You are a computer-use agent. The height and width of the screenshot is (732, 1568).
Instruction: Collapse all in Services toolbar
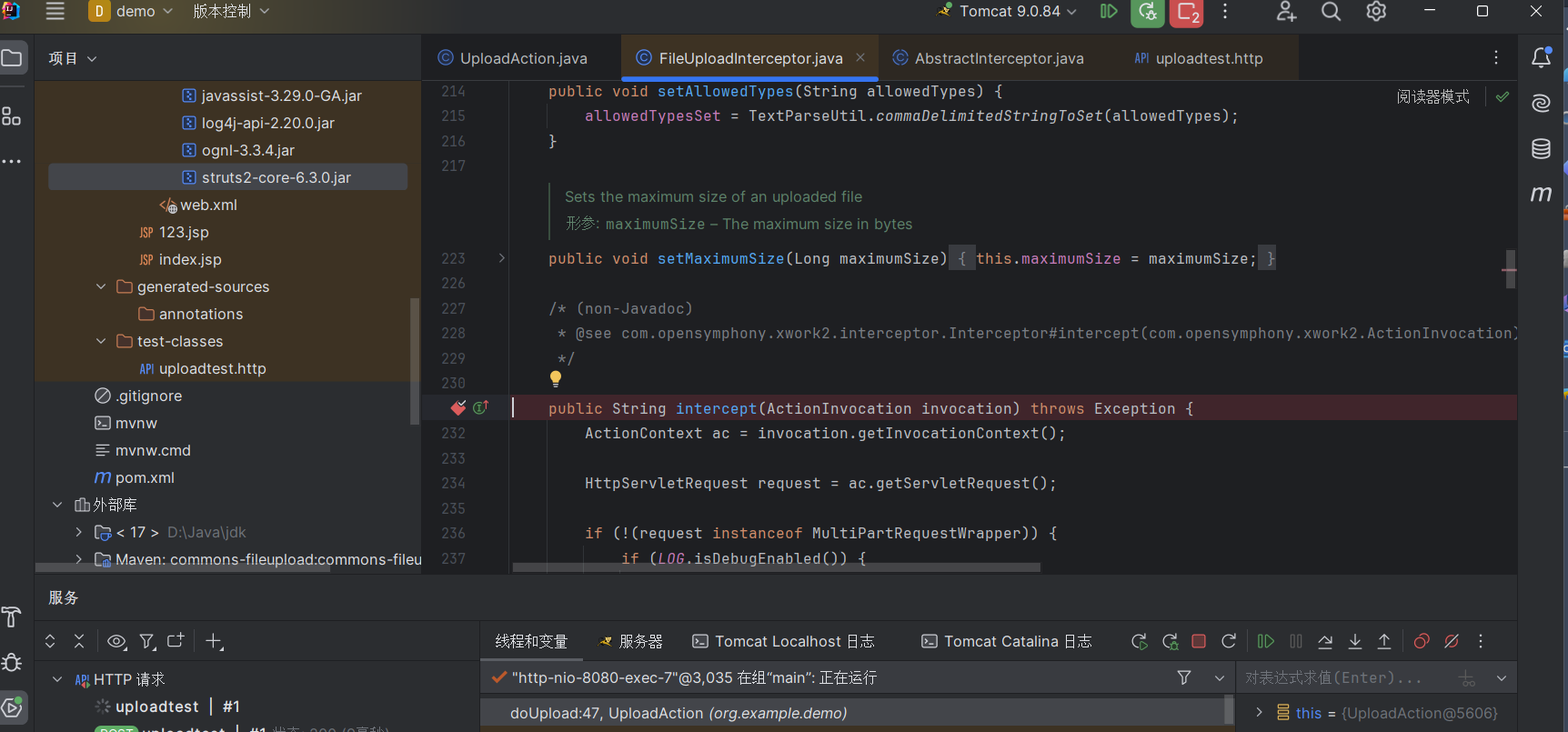(79, 641)
